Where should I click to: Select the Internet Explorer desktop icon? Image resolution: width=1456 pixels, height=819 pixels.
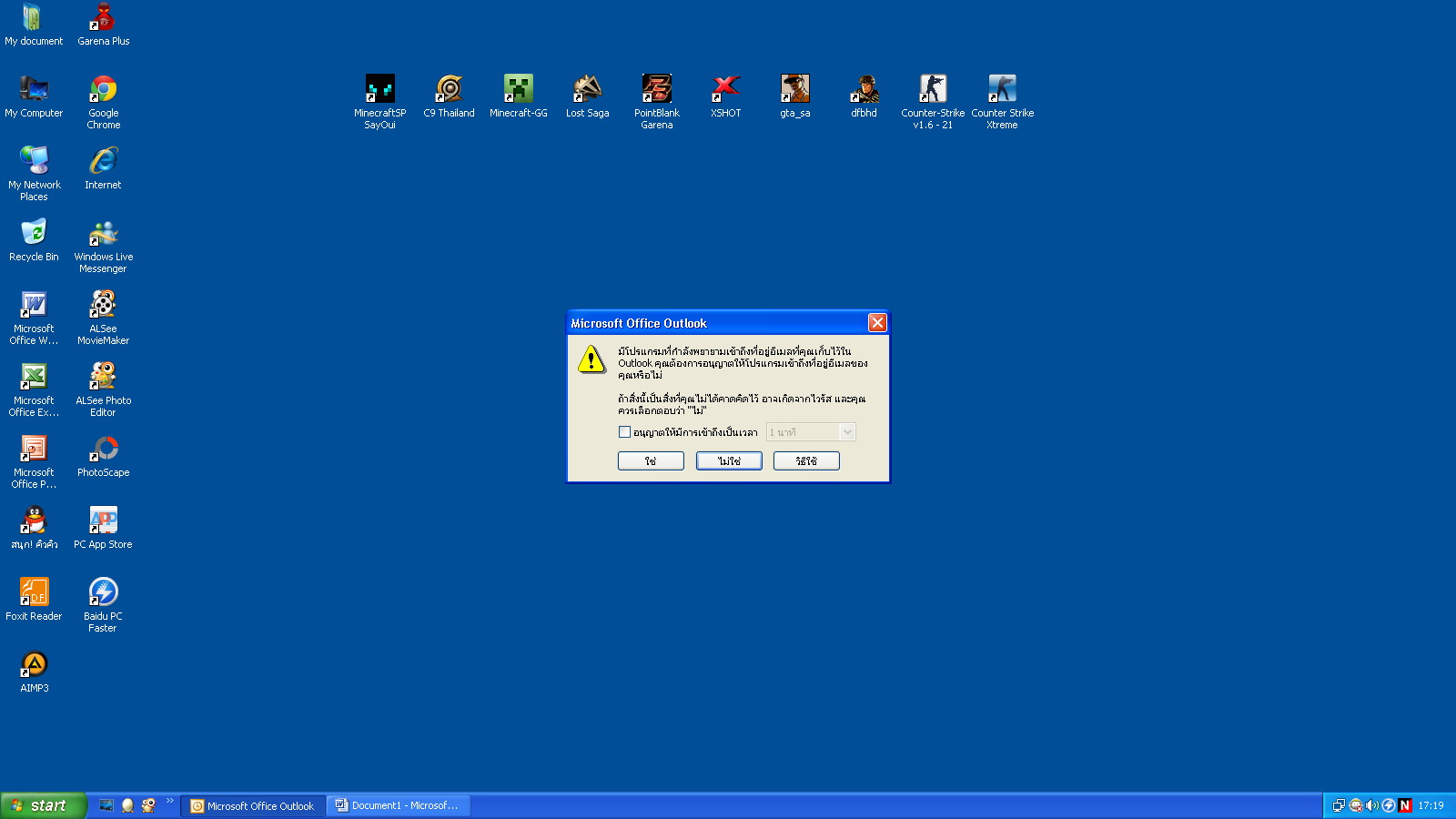tap(103, 167)
